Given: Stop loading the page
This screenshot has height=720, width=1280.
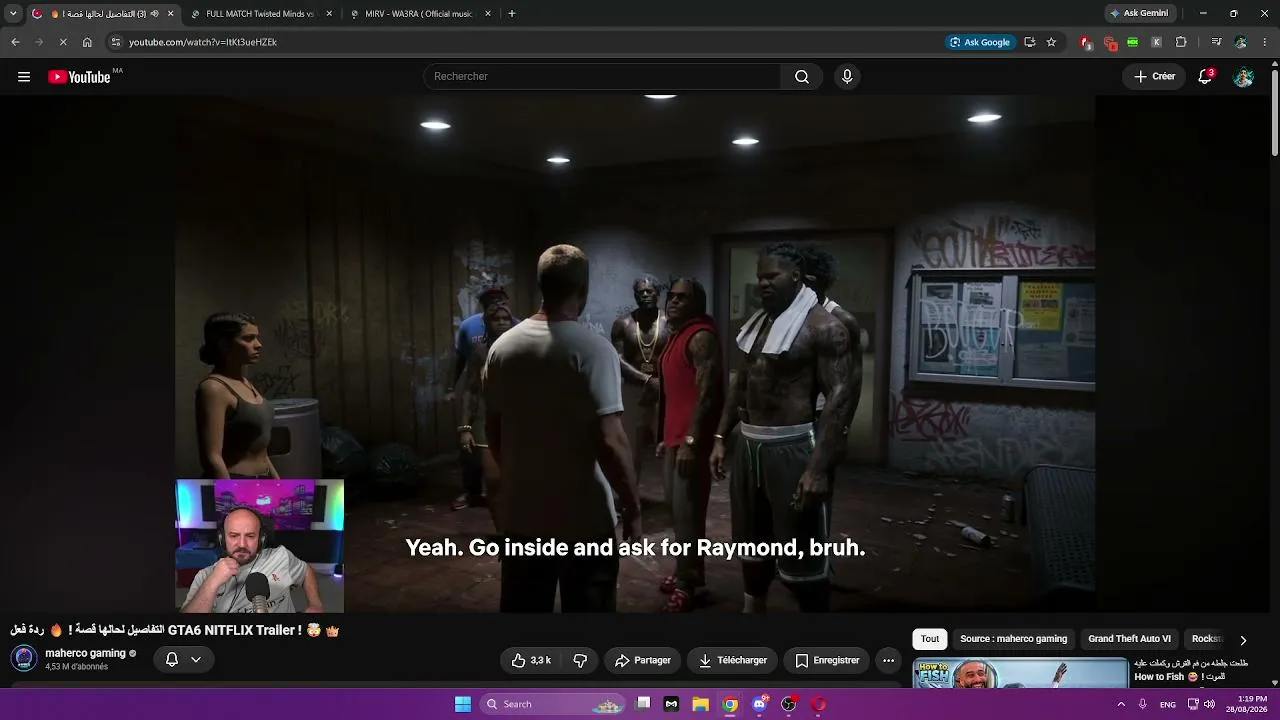Looking at the screenshot, I should point(62,42).
